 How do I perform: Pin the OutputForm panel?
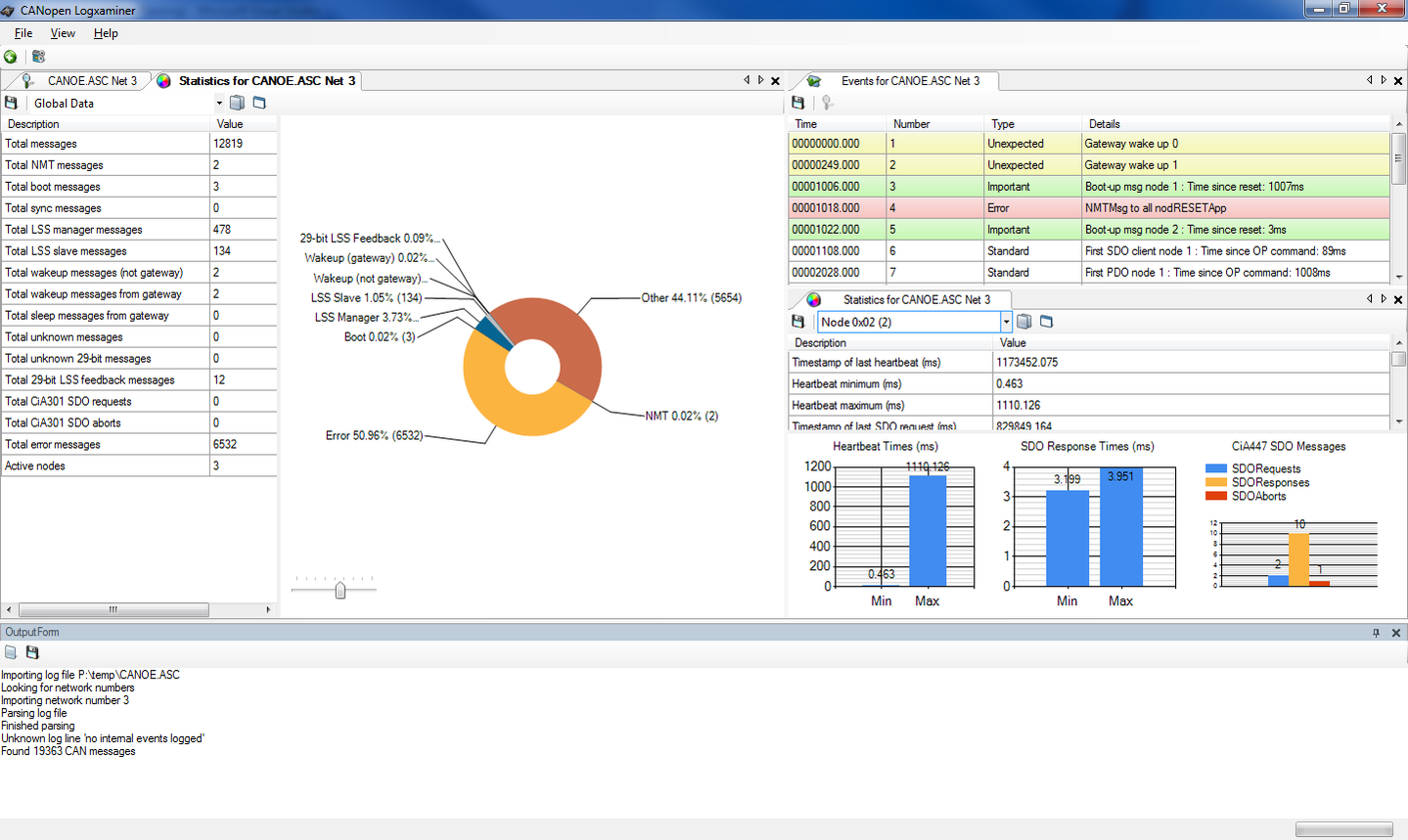pyautogui.click(x=1376, y=633)
